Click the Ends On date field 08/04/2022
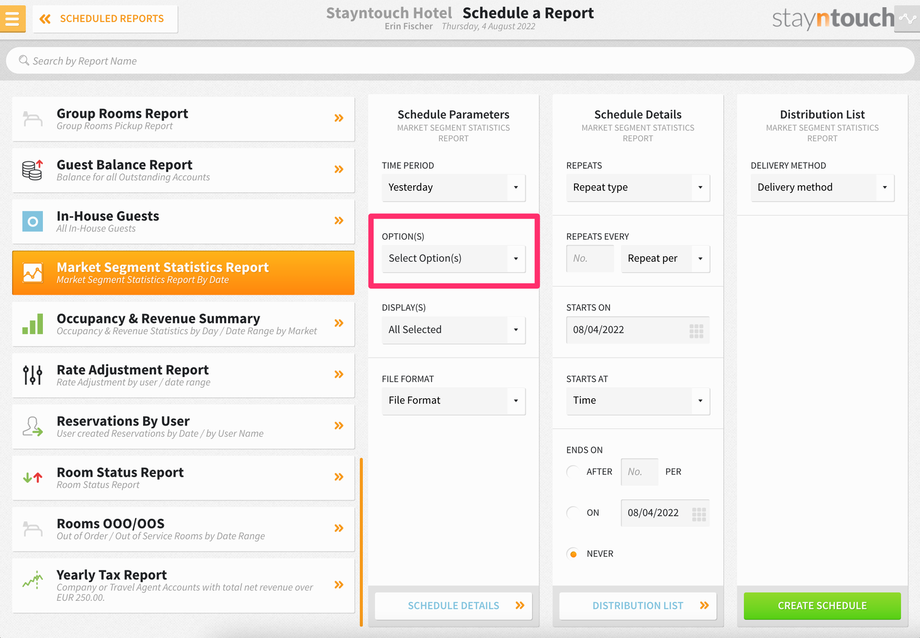The width and height of the screenshot is (920, 638). coord(665,513)
